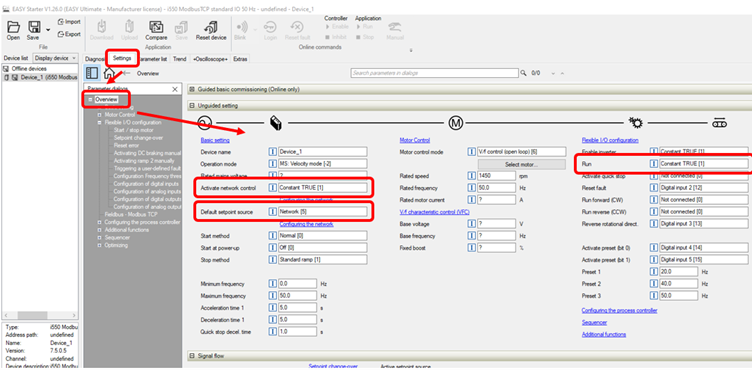
Task: Close the Parameter dialogs panel
Action: [x=175, y=89]
